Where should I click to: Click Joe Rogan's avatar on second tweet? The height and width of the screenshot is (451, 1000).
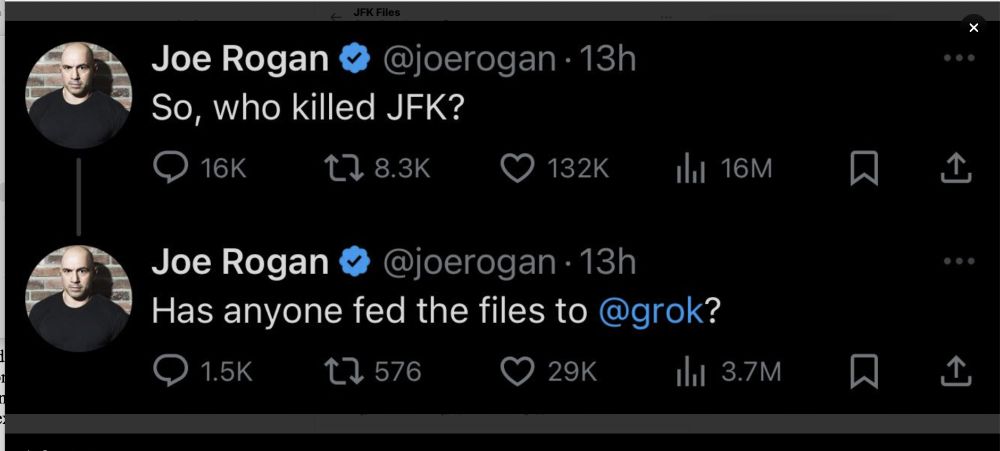[x=78, y=298]
